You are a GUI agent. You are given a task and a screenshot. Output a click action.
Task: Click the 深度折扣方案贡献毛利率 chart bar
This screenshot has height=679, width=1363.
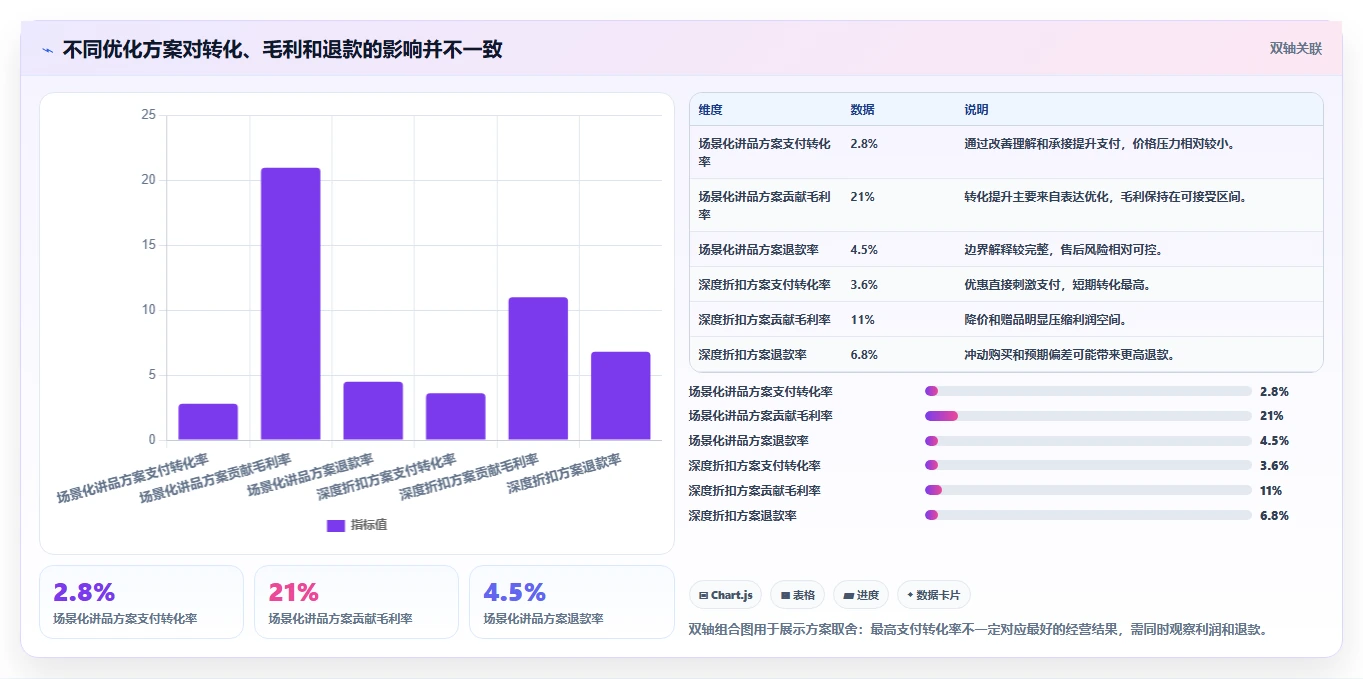tap(538, 369)
